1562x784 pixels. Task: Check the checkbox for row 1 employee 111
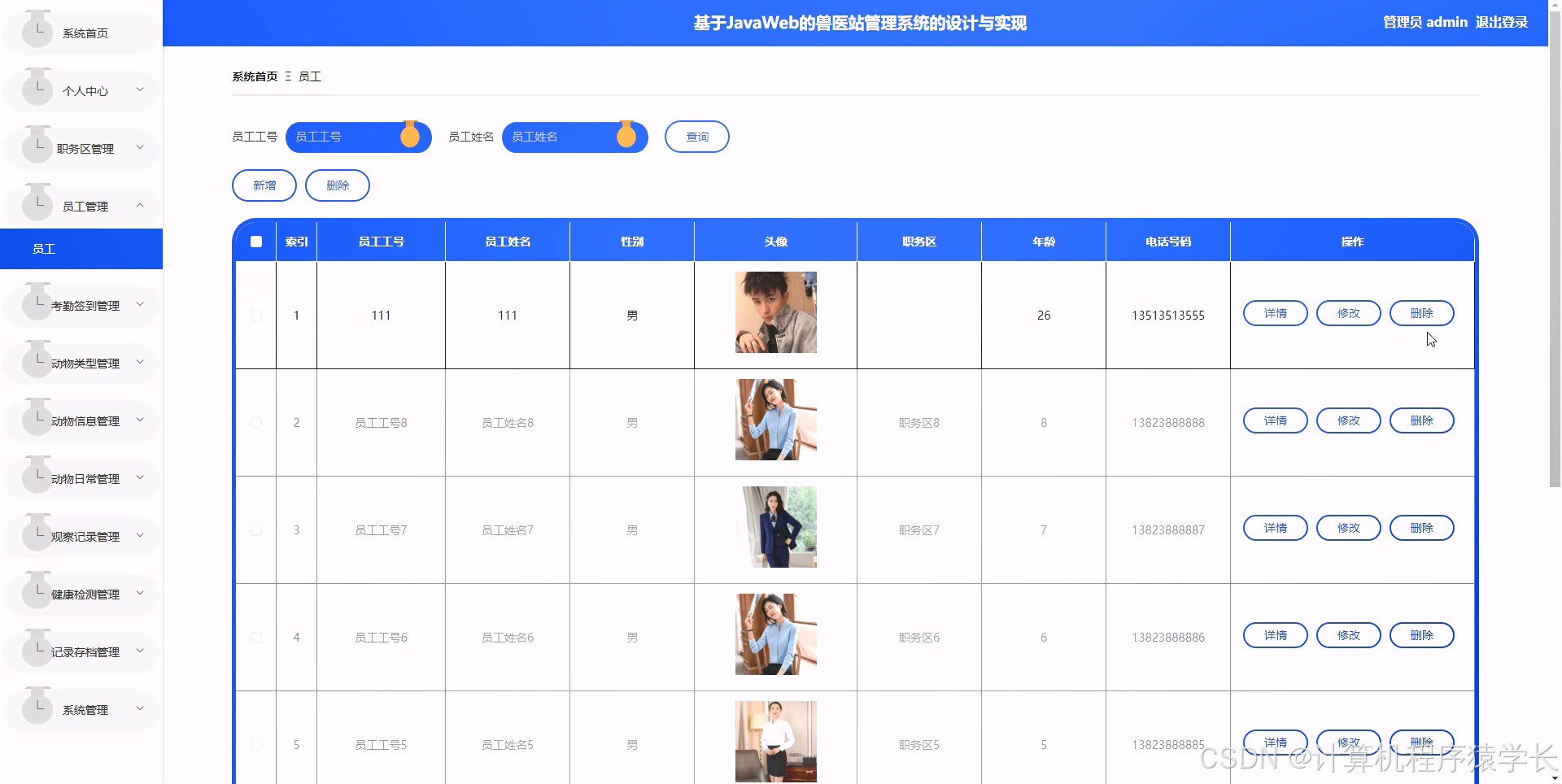pyautogui.click(x=256, y=316)
